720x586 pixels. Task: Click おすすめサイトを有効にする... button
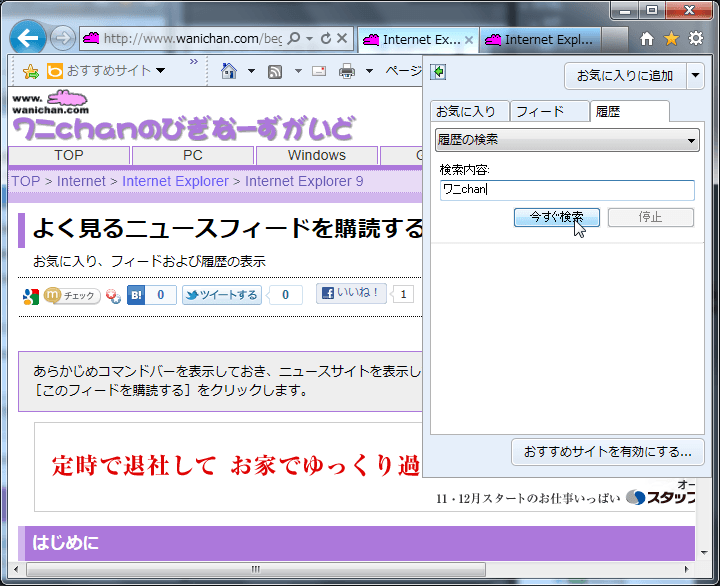click(x=607, y=452)
